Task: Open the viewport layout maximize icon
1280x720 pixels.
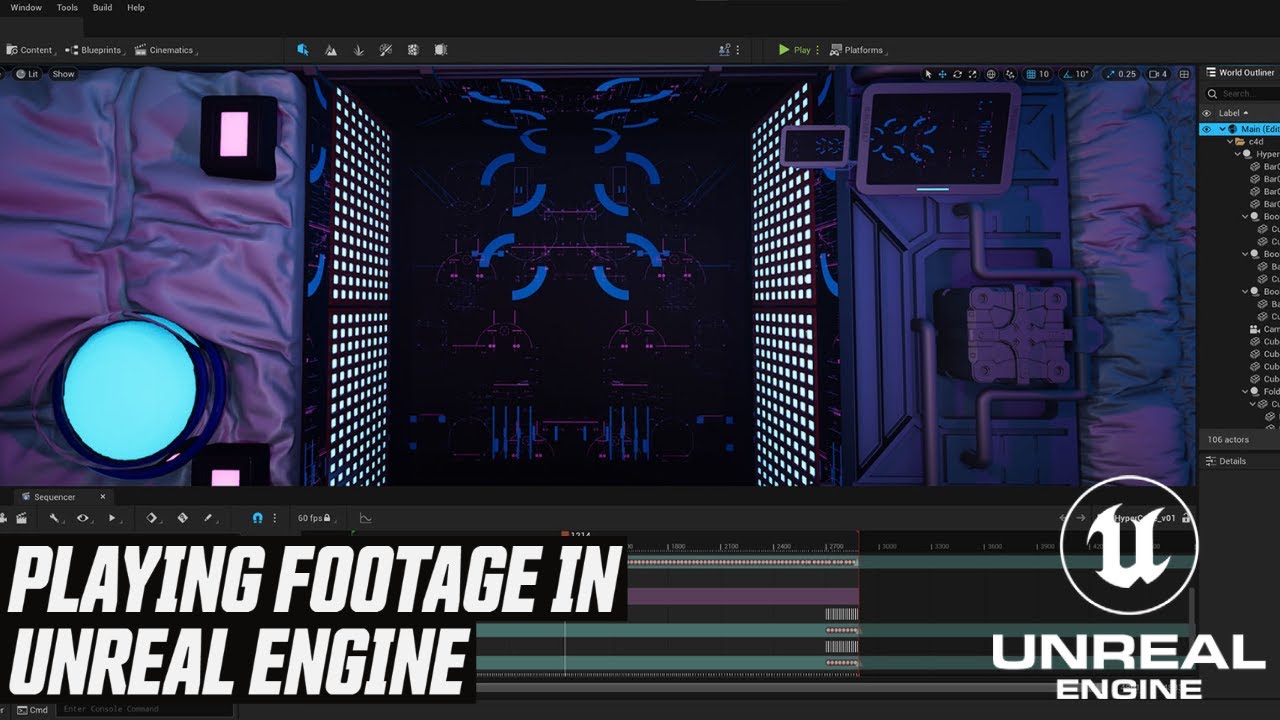Action: 1185,74
